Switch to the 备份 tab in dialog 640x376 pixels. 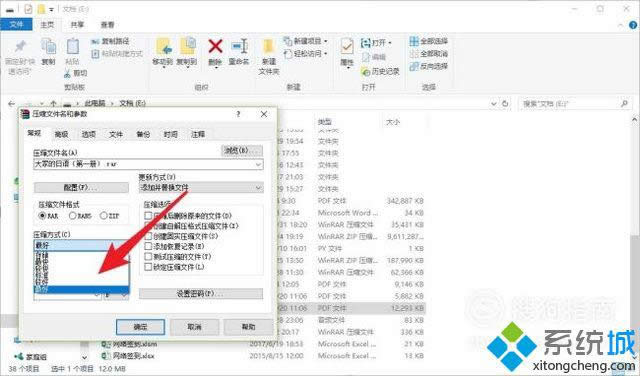point(143,134)
